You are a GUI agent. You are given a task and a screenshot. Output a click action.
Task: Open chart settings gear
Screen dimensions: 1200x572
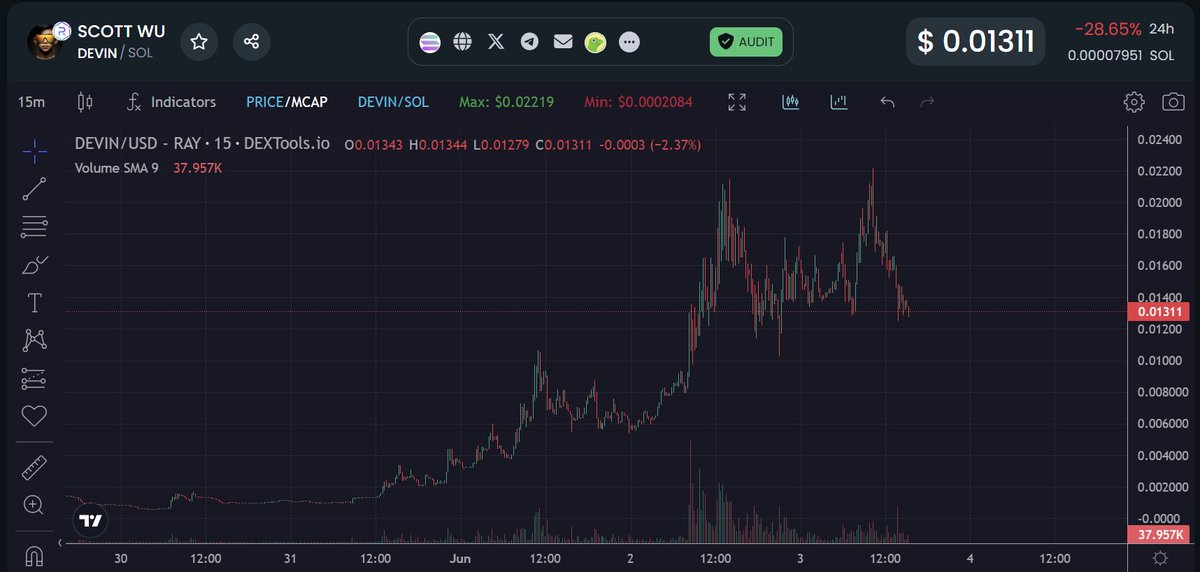tap(1133, 102)
